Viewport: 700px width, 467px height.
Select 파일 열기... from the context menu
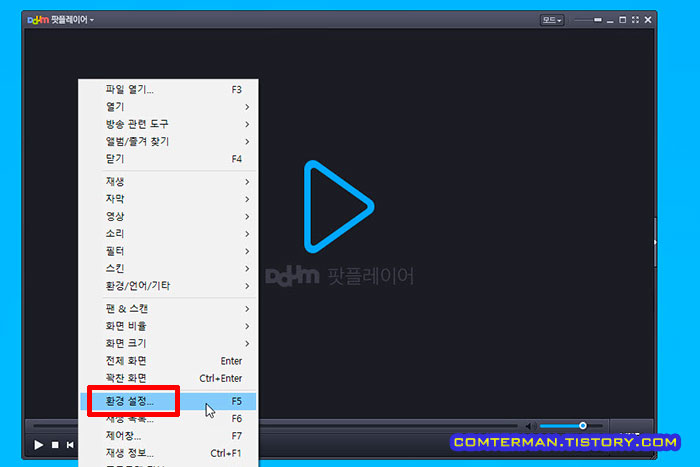(x=168, y=89)
